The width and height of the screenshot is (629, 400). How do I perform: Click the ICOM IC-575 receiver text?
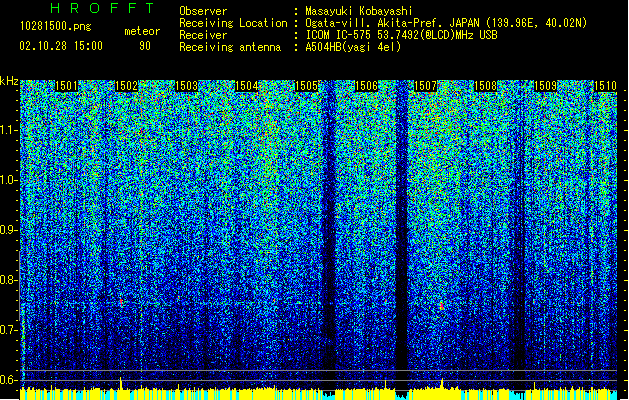(401, 35)
